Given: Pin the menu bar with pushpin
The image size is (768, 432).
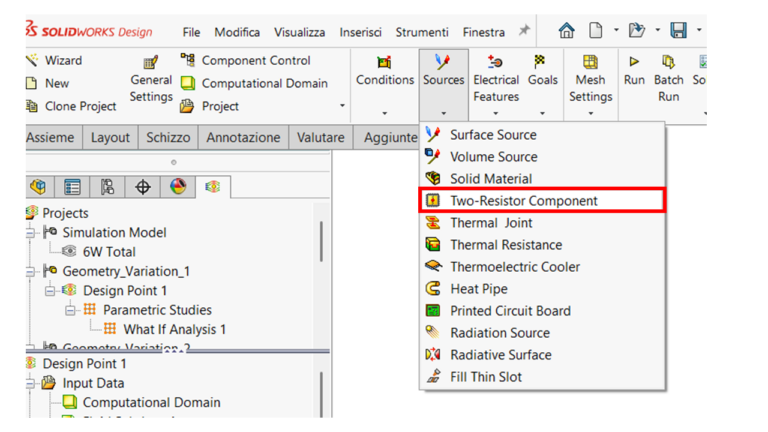Looking at the screenshot, I should click(524, 31).
